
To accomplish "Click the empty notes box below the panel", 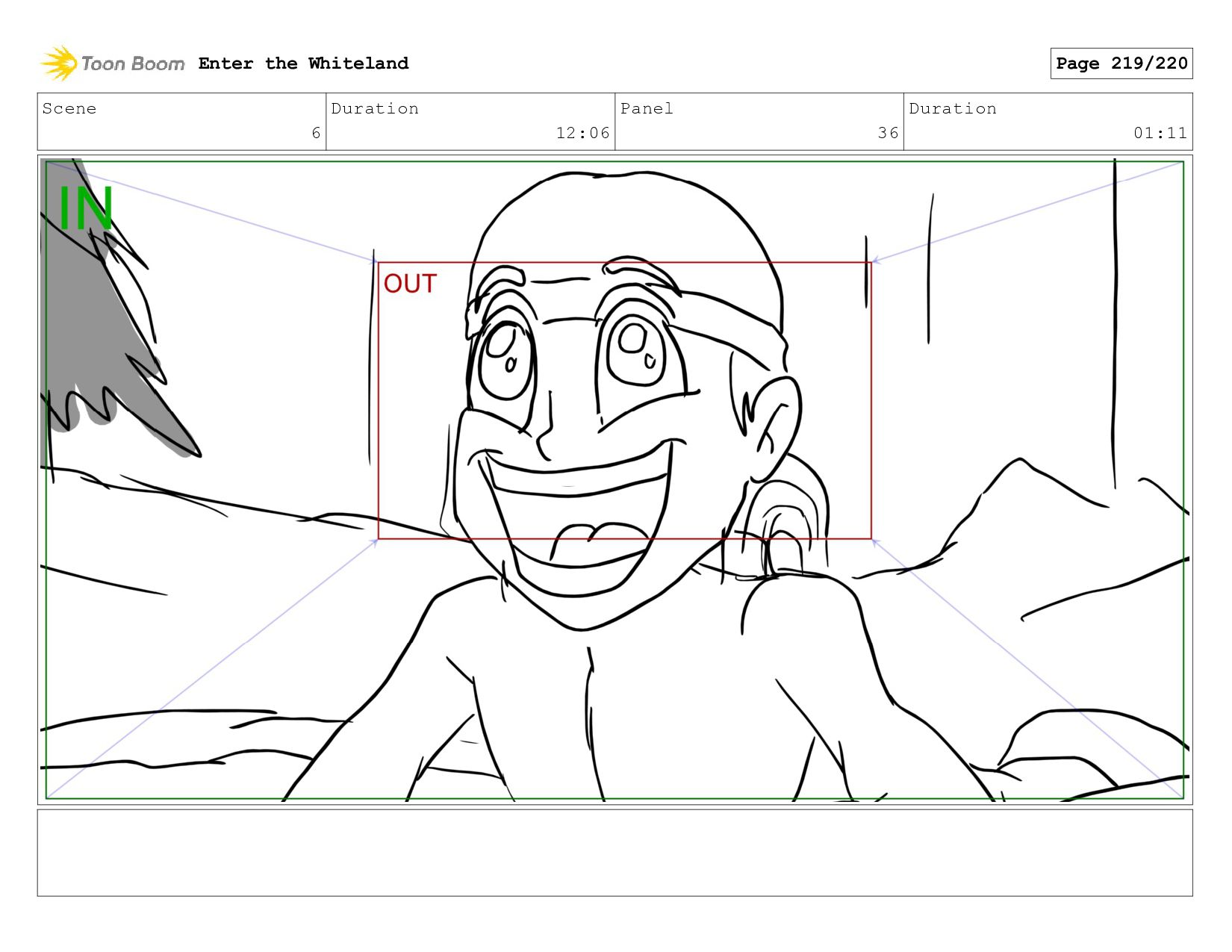I will pos(615,853).
